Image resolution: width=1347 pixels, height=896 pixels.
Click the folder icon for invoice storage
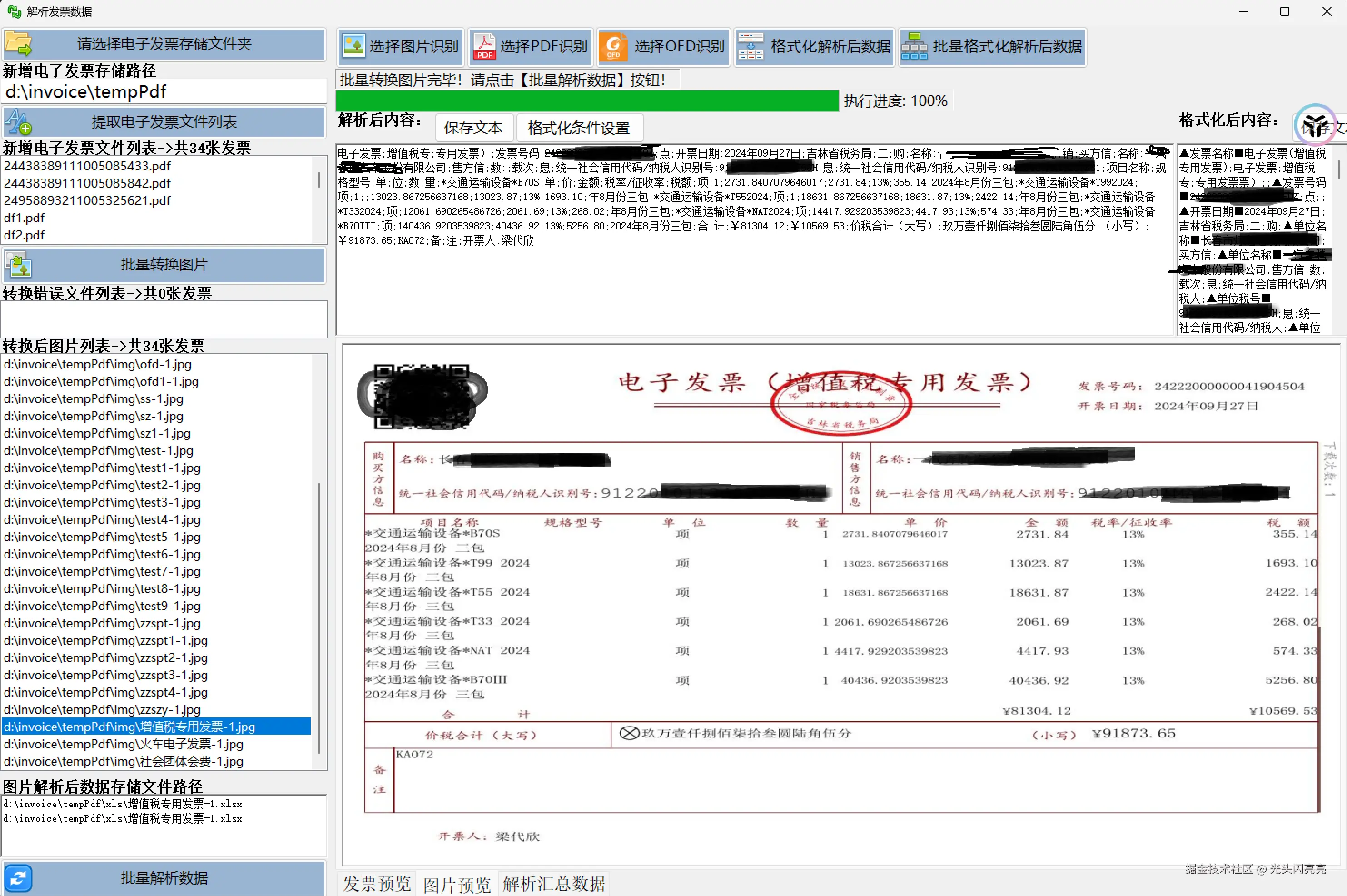point(18,44)
